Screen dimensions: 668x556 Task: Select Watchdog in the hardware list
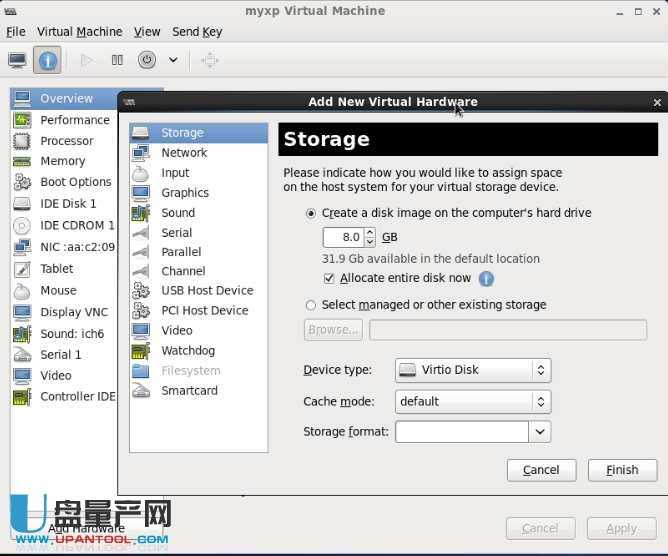[188, 351]
